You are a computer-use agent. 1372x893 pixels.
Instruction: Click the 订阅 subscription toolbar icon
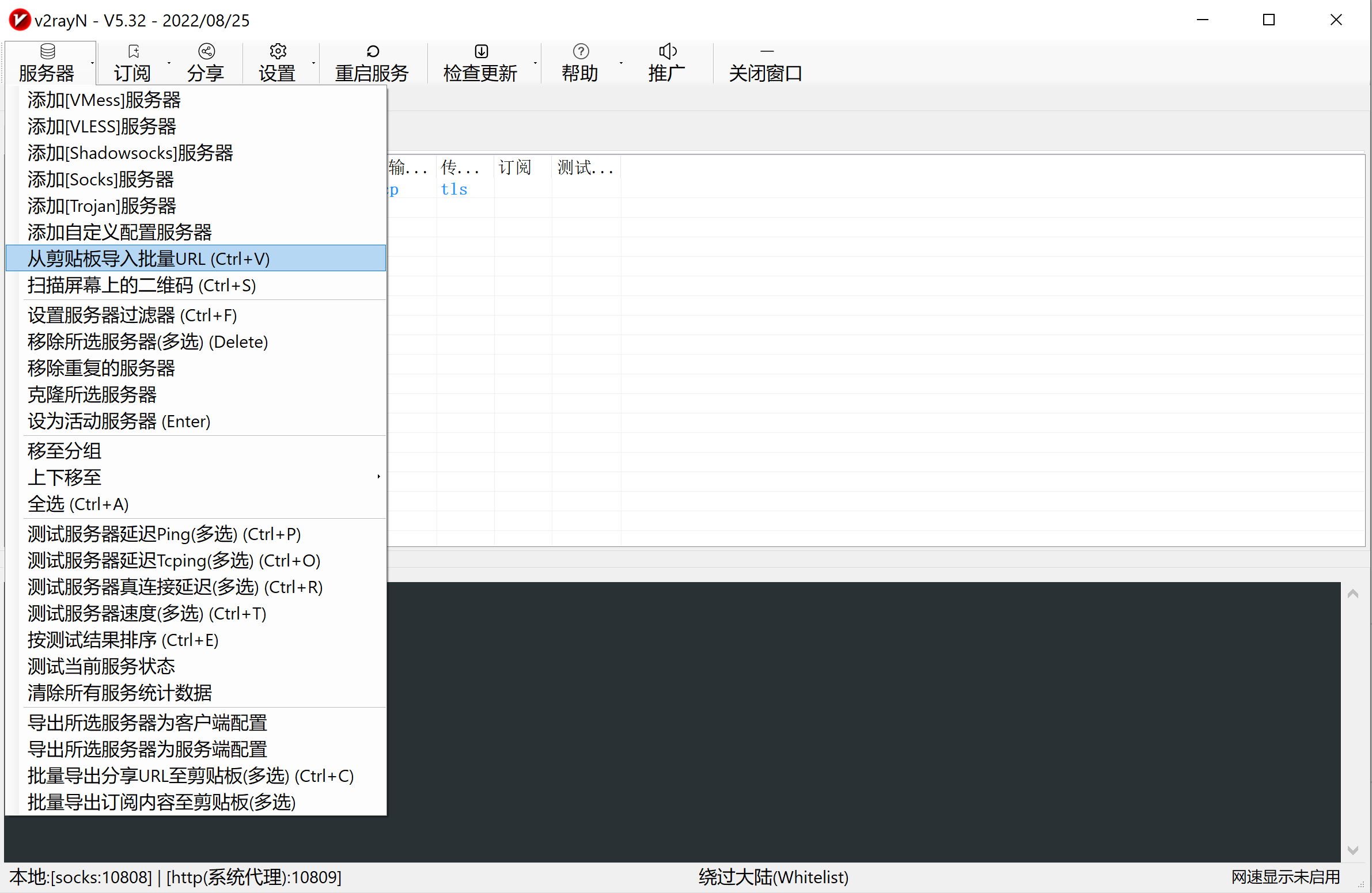[x=133, y=51]
